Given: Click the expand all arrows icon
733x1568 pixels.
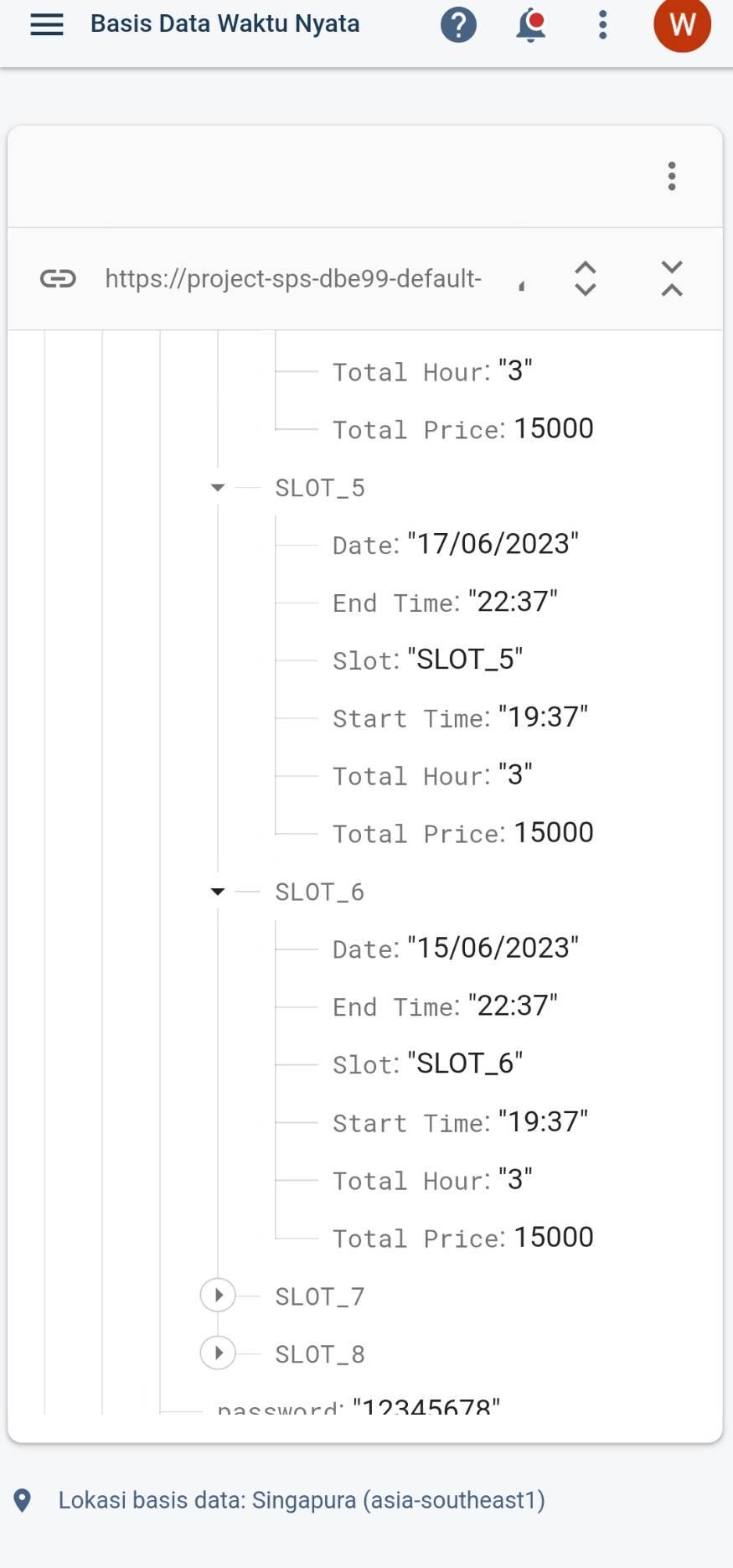Looking at the screenshot, I should (x=586, y=278).
